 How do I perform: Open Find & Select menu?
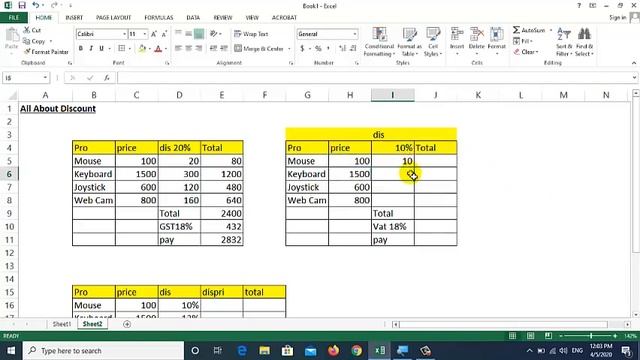click(x=584, y=42)
